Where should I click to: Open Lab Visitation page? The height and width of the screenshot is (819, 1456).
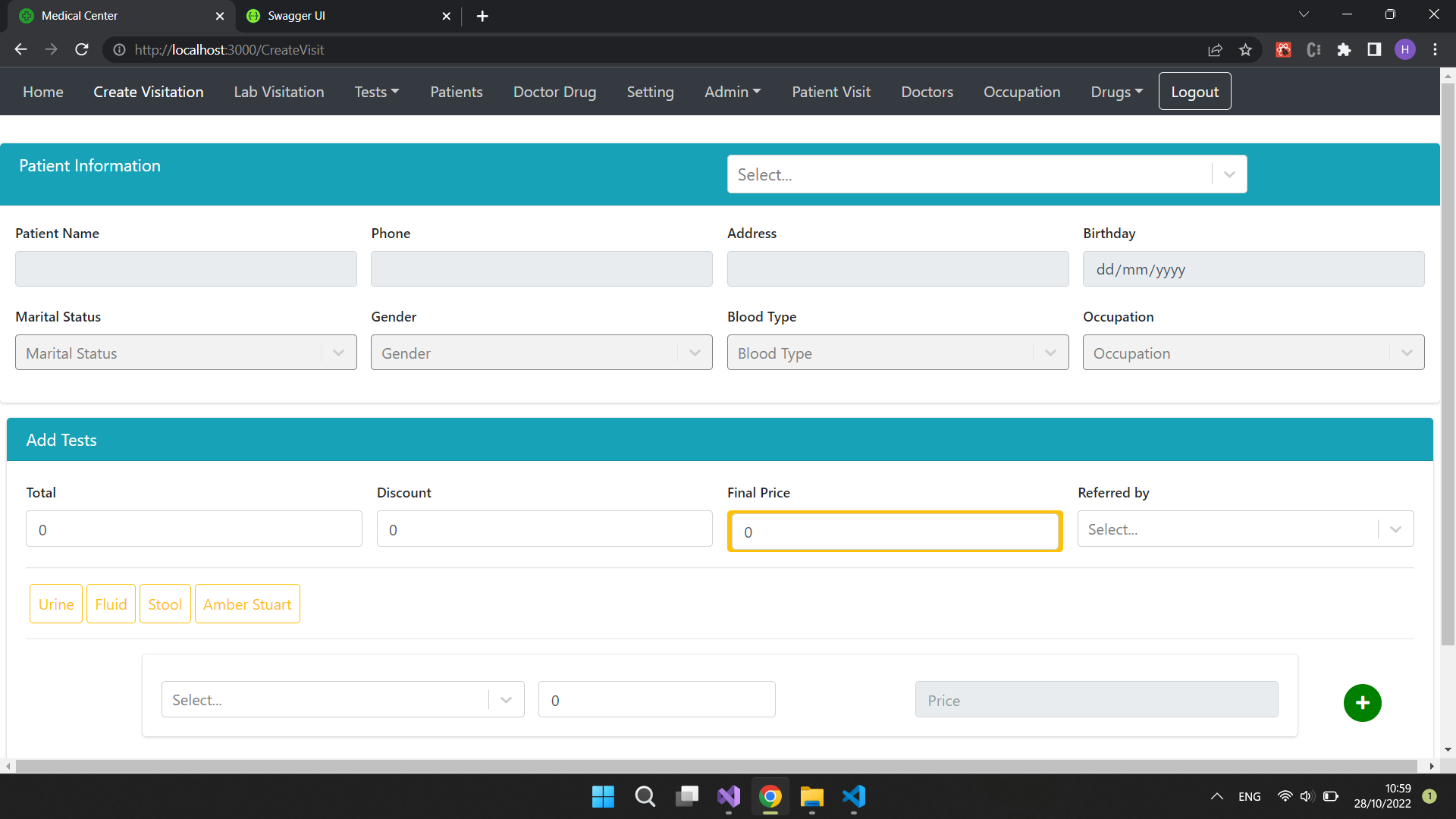point(279,92)
